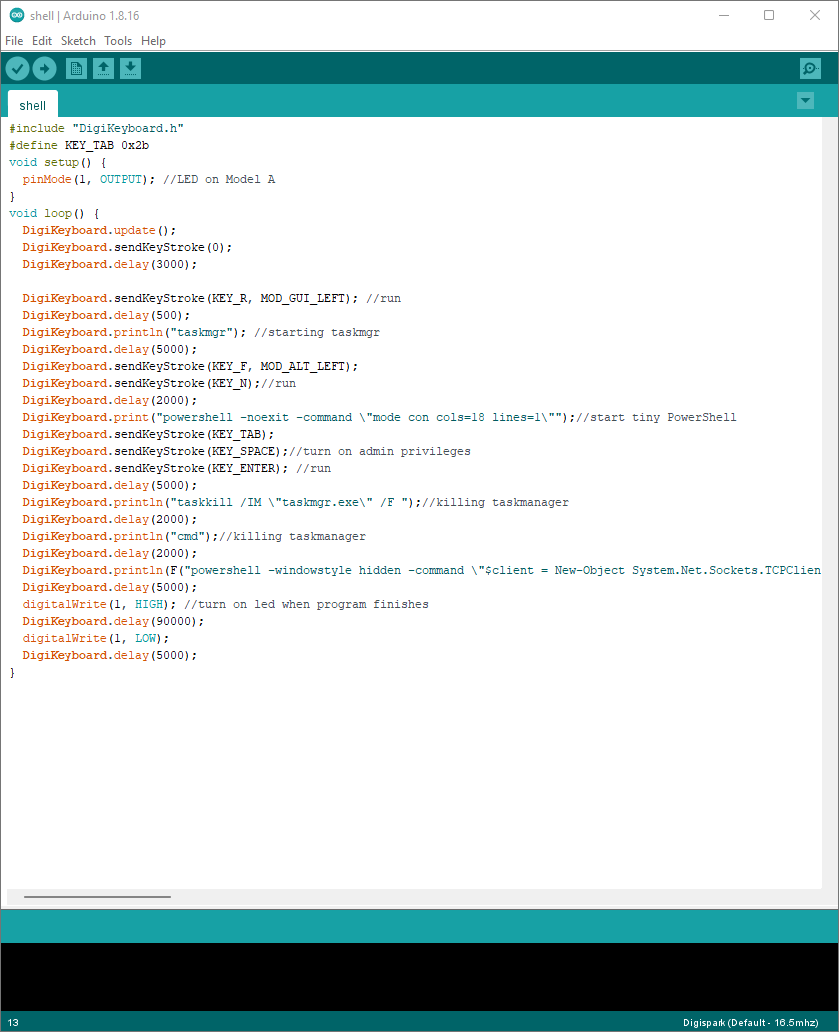Click the Arduino logo in title bar
The width and height of the screenshot is (839, 1032).
pos(16,15)
